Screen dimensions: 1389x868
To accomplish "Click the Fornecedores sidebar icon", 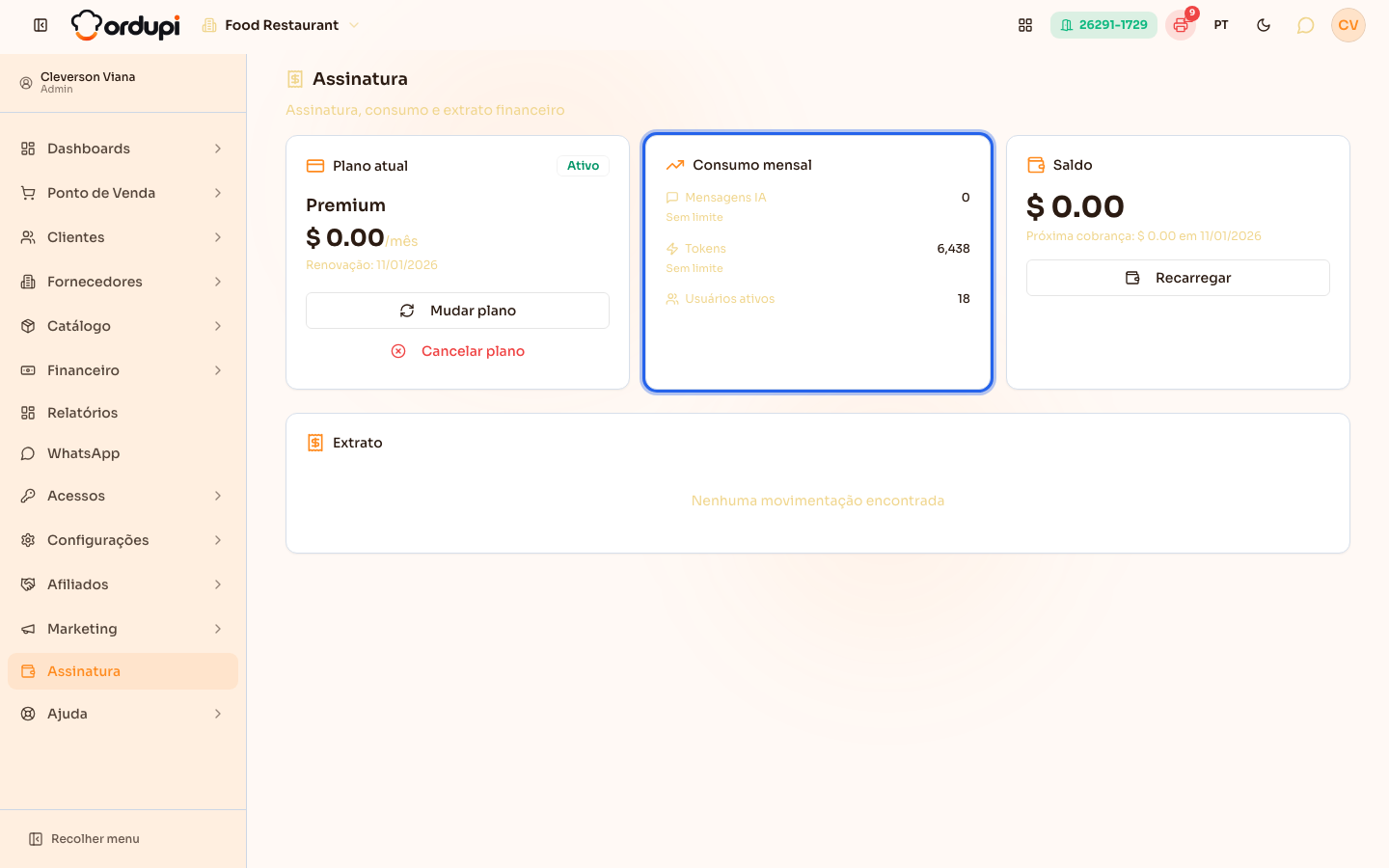I will tap(28, 282).
